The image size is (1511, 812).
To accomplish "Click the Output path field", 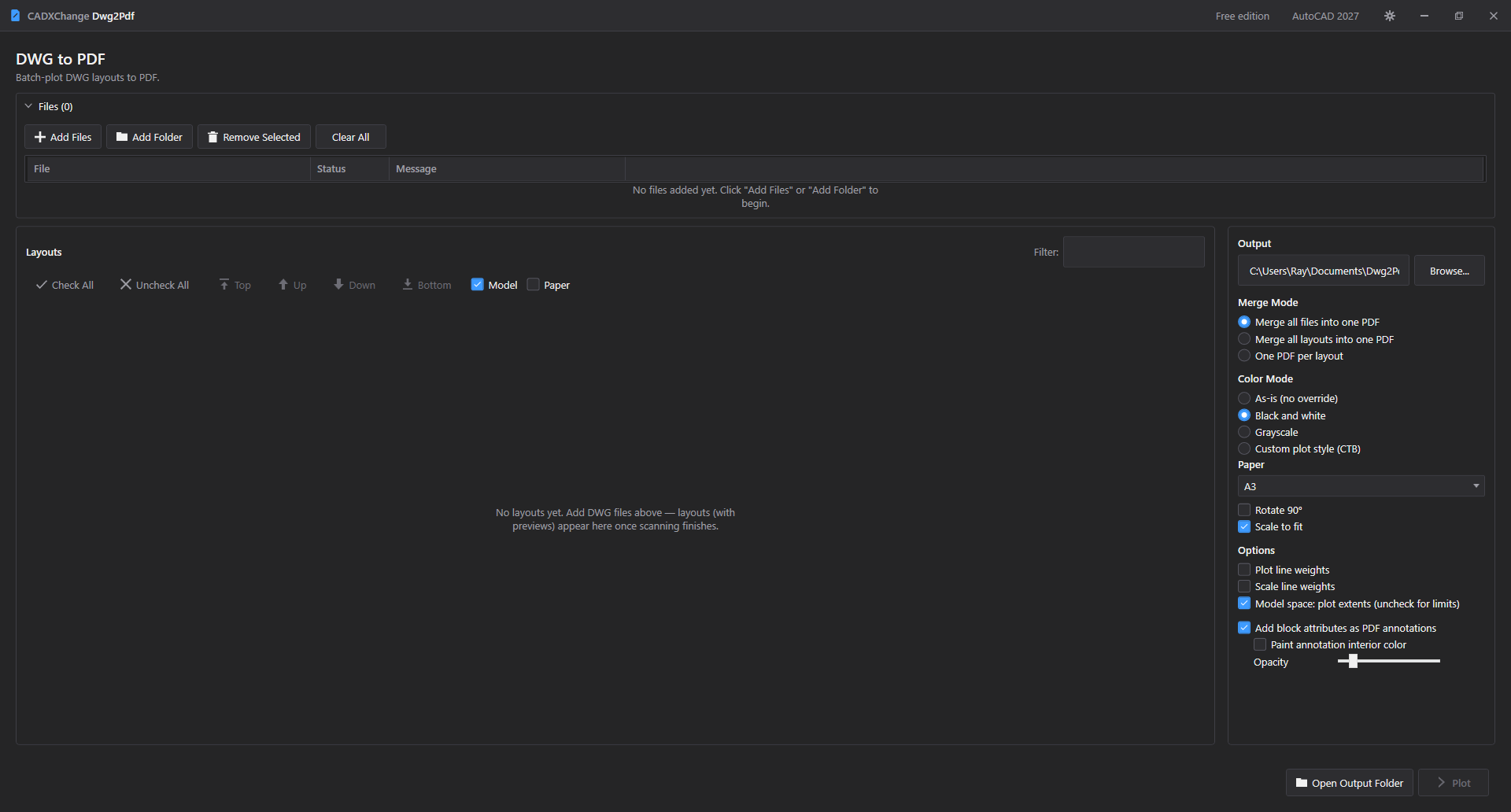I will [x=1323, y=271].
